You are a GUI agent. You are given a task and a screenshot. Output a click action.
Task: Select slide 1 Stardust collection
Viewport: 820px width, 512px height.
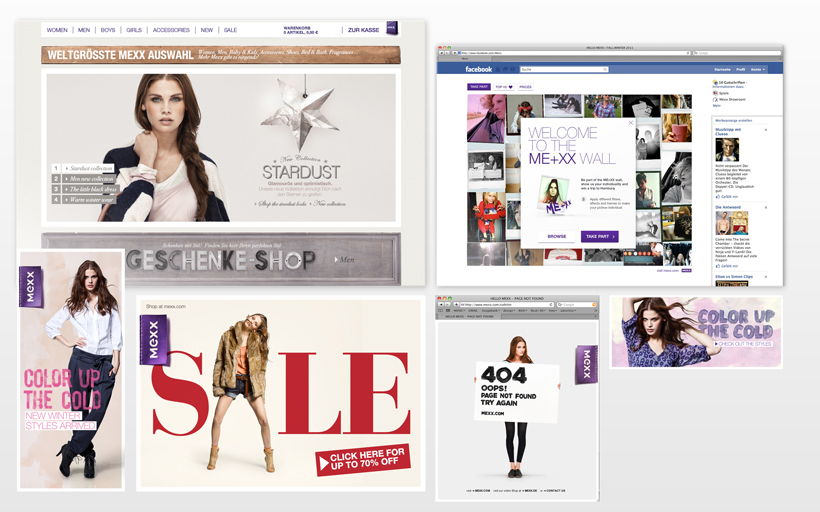[83, 168]
